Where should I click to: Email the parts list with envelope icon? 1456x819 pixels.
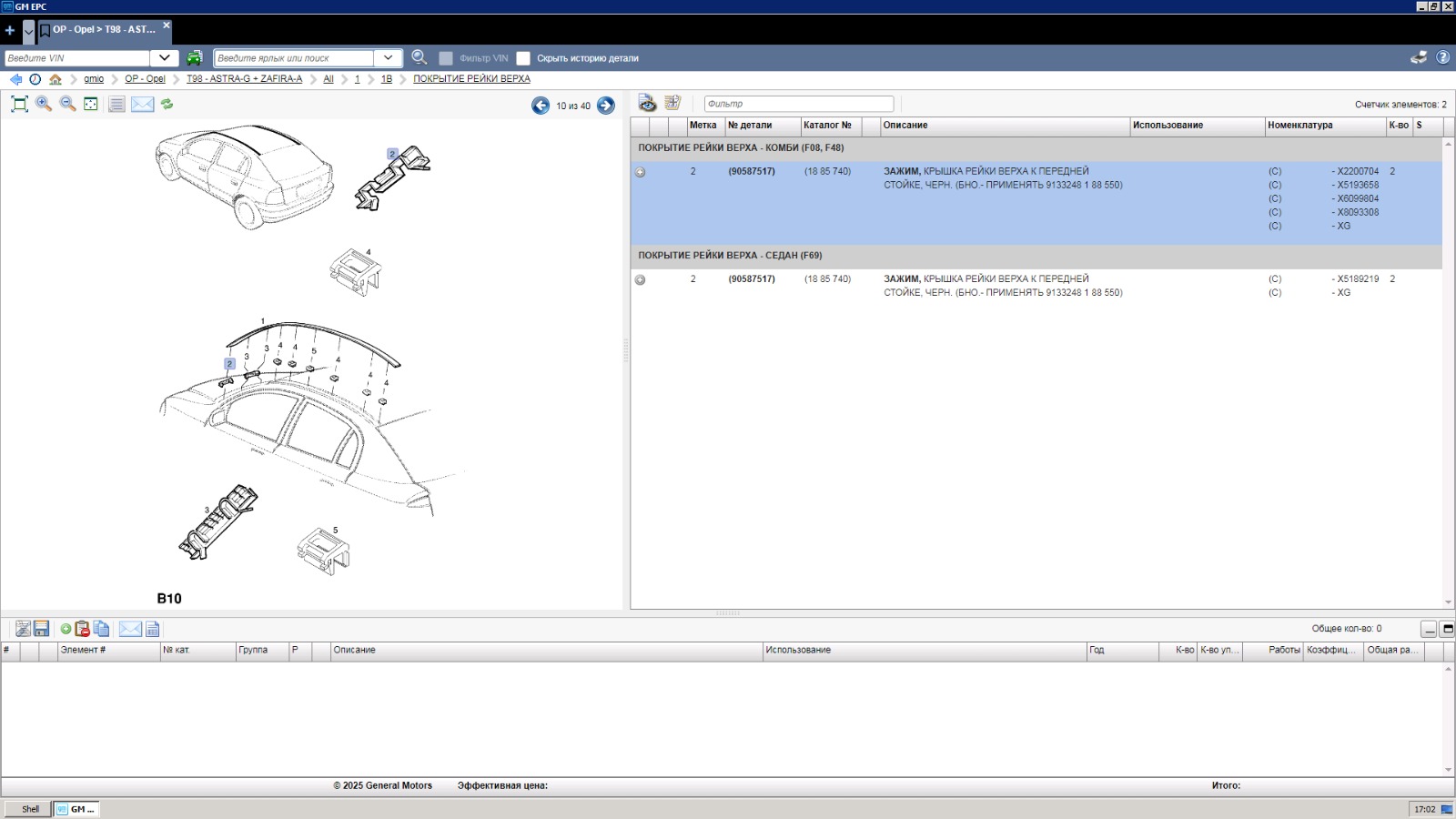click(x=130, y=629)
